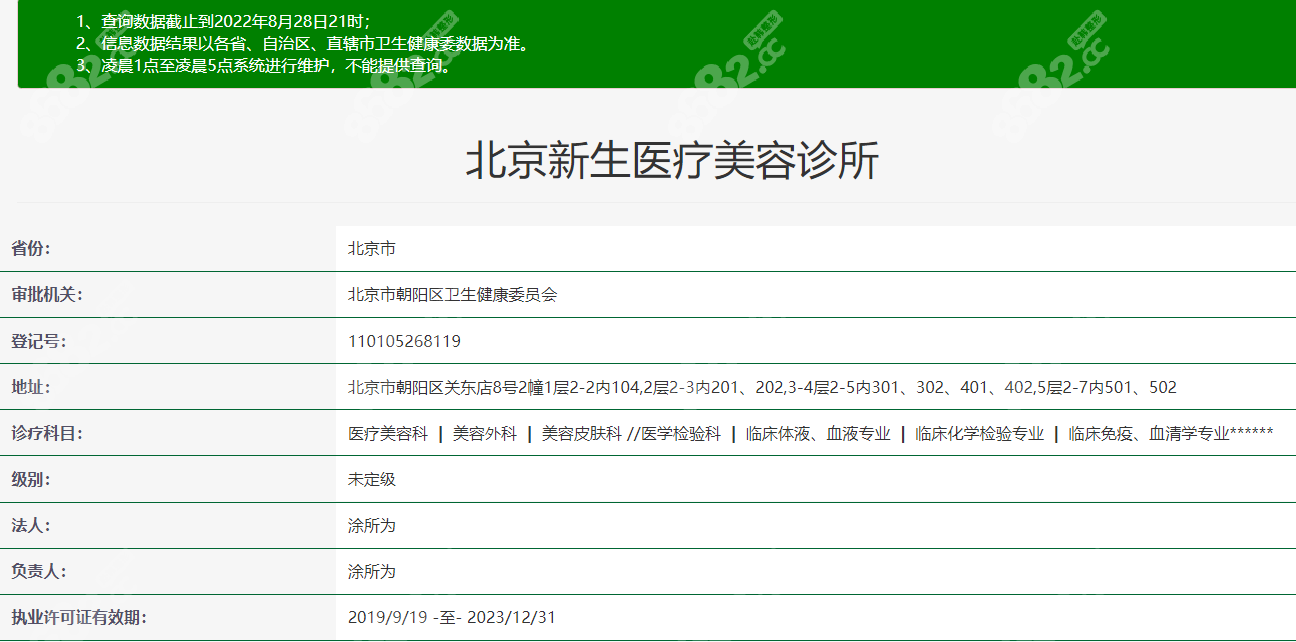Image resolution: width=1296 pixels, height=642 pixels.
Task: Click the 法人 label
Action: [30, 525]
